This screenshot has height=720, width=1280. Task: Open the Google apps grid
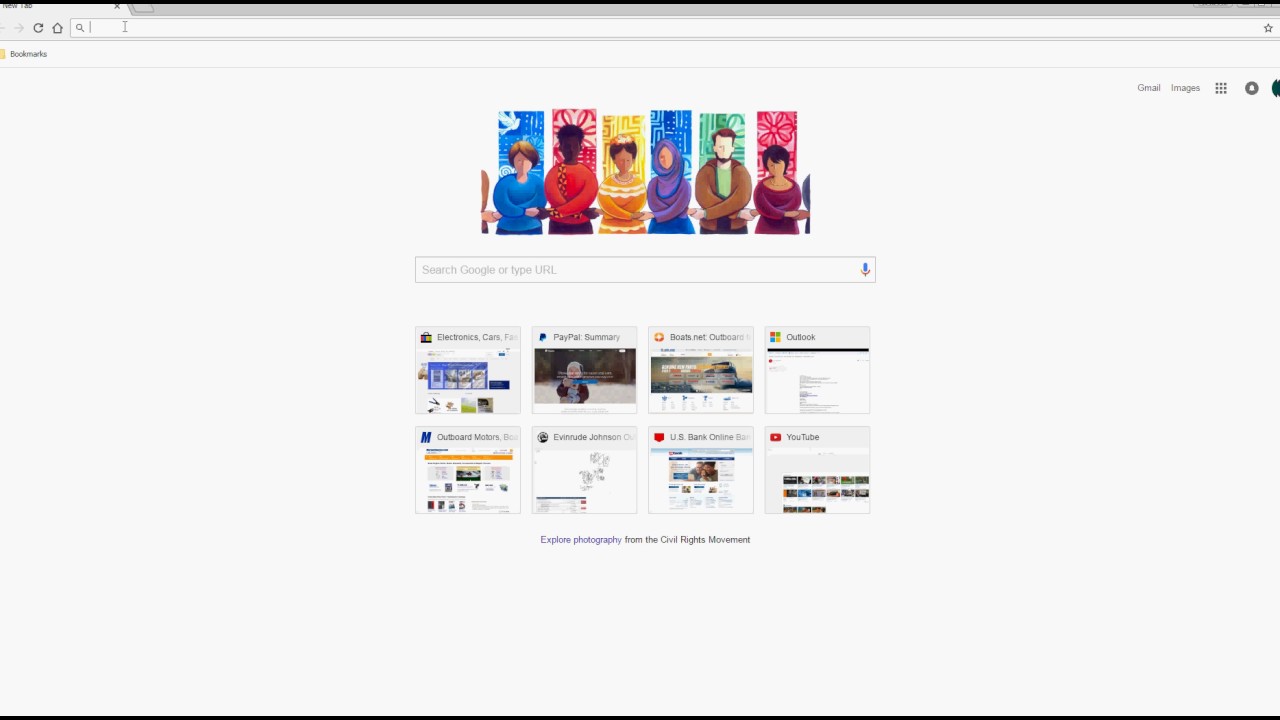[1221, 88]
